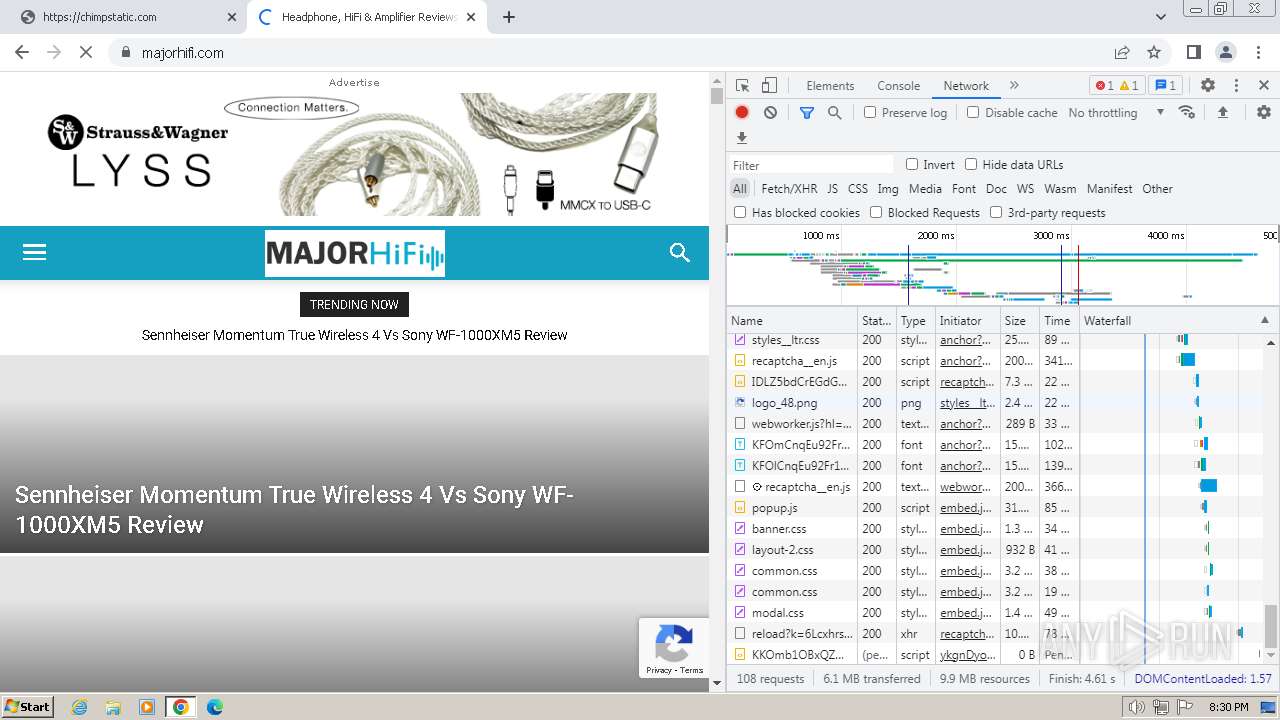Click the Strauss & Wagner LYSS ad banner

click(x=354, y=154)
